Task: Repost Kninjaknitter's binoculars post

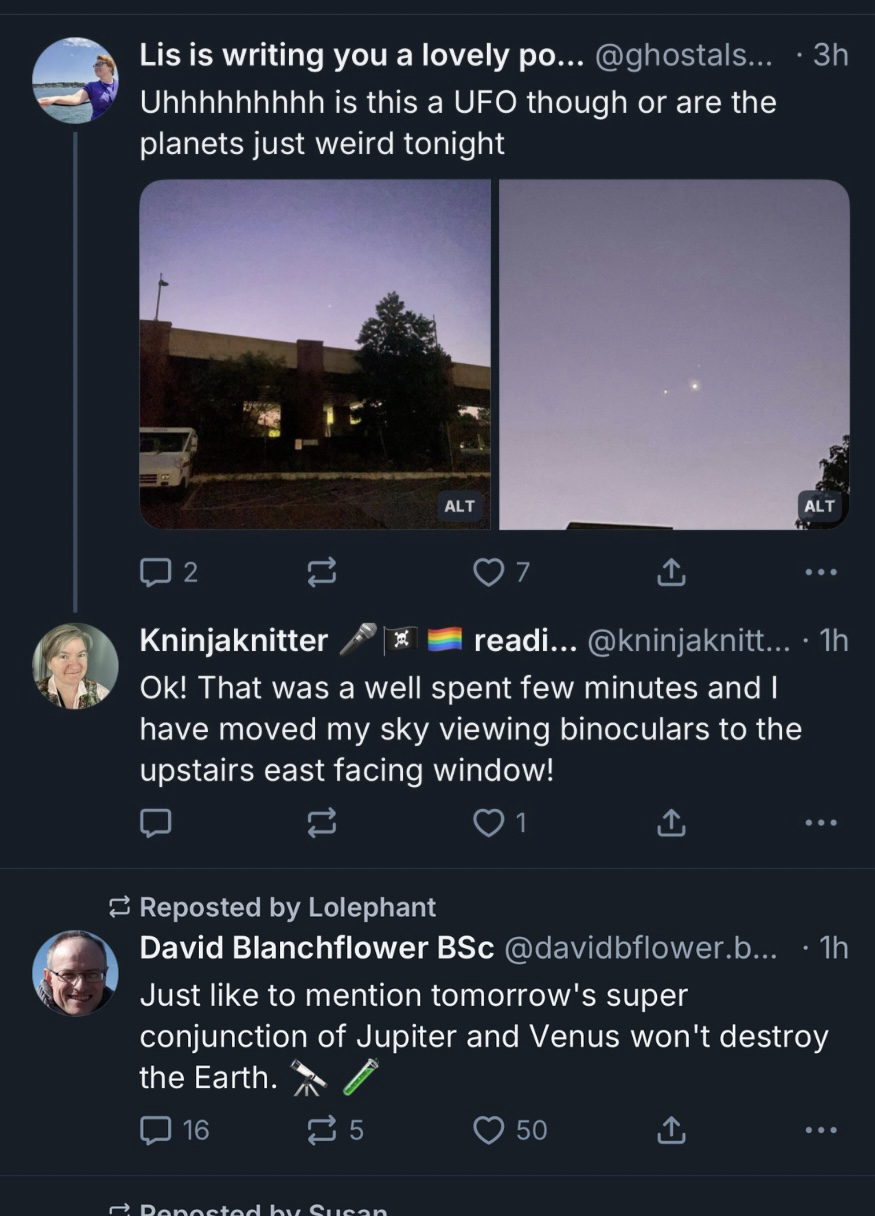Action: pos(321,823)
